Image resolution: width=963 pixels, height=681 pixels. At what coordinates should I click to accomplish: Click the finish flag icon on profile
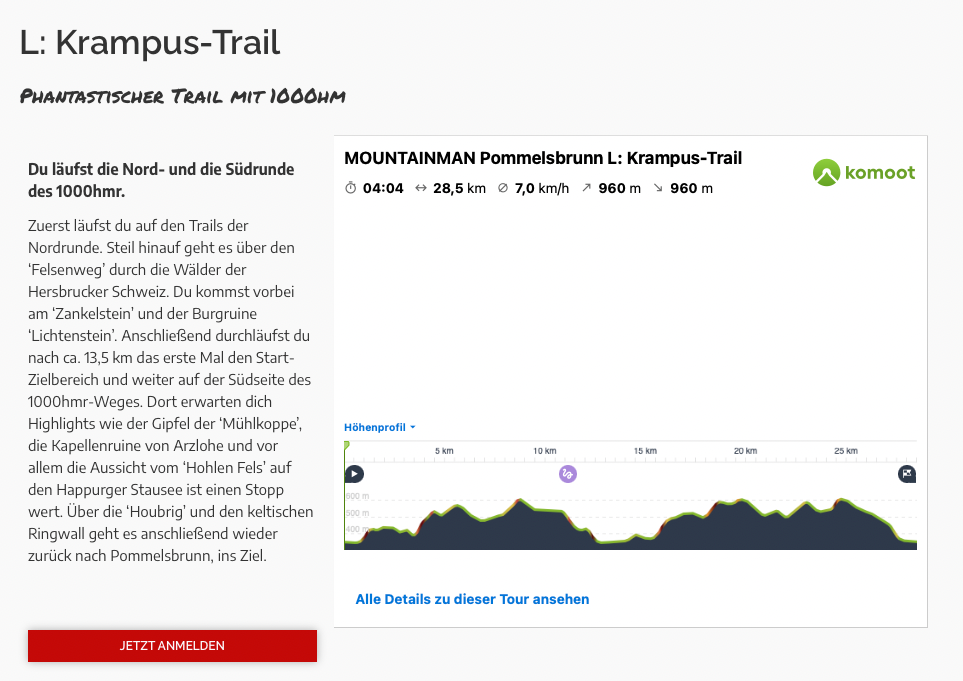(x=907, y=474)
